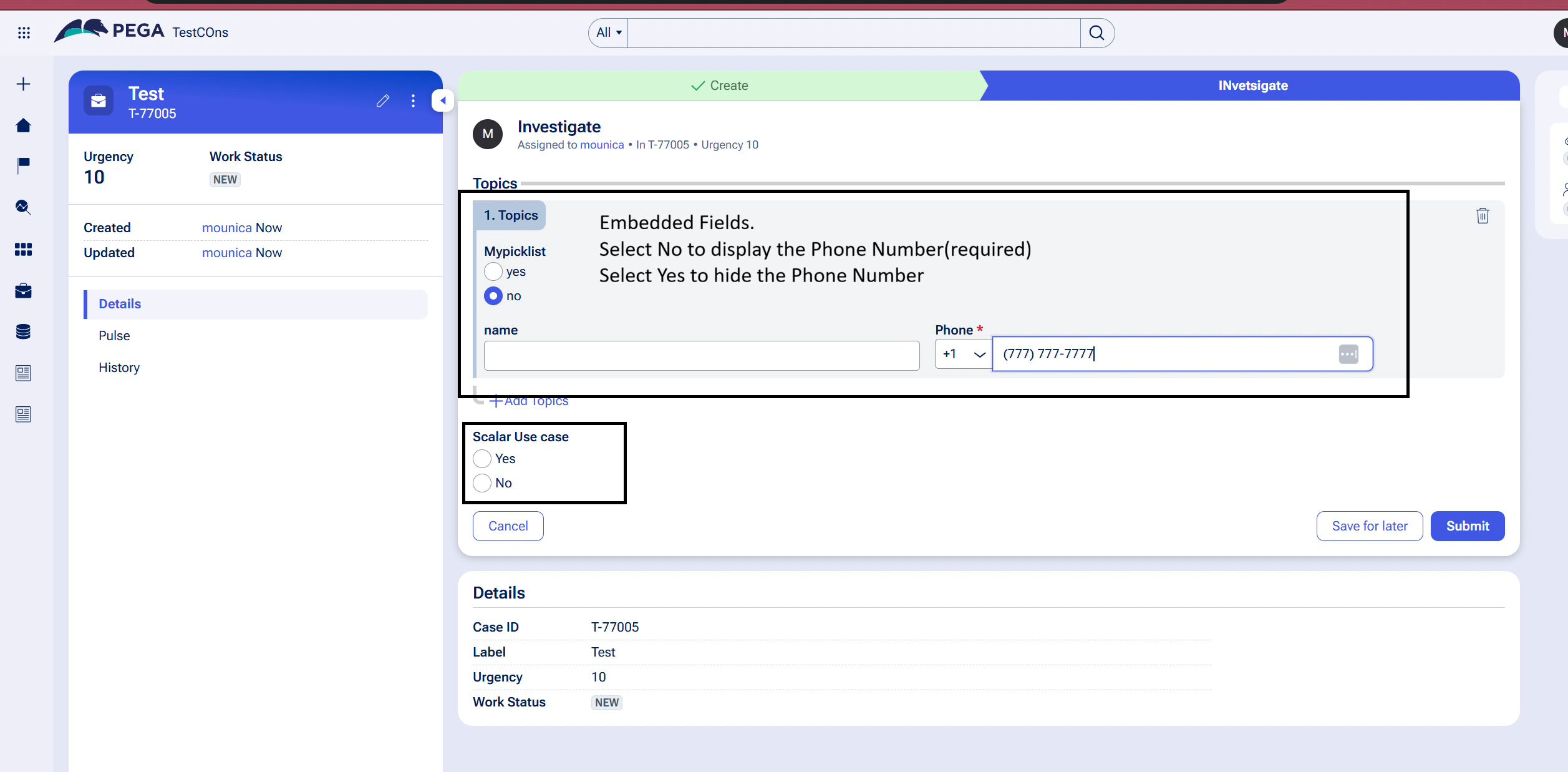Switch to the Pulse tab
This screenshot has width=1568, height=772.
[x=114, y=336]
